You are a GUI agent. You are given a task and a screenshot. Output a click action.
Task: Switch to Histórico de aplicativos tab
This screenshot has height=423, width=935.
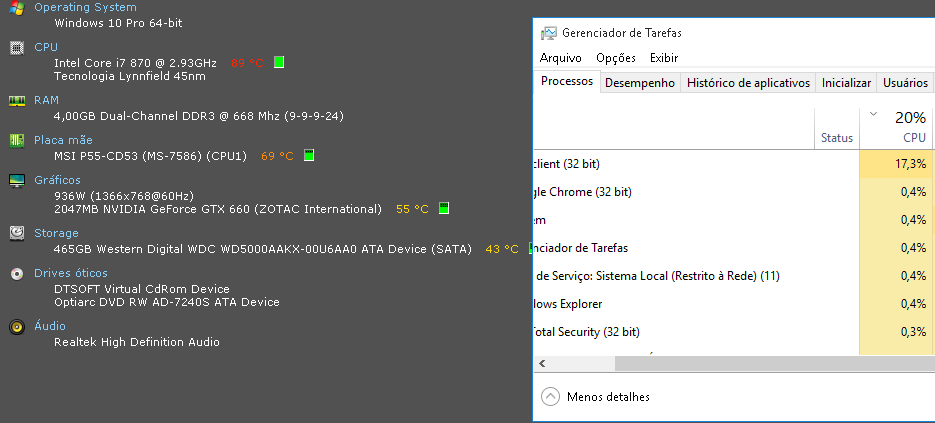click(x=748, y=83)
